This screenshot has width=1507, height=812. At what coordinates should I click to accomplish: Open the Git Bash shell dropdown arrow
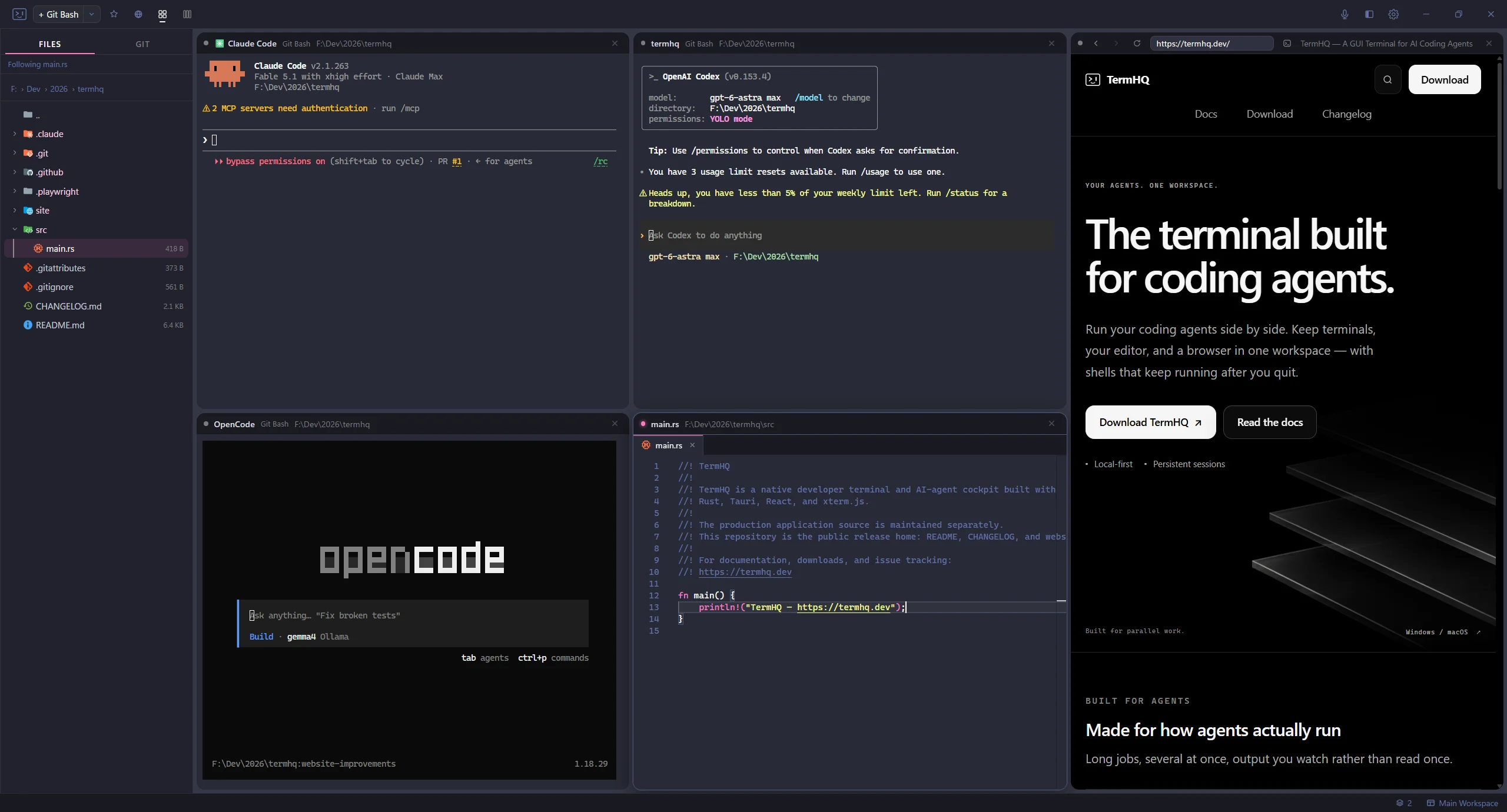coord(92,14)
